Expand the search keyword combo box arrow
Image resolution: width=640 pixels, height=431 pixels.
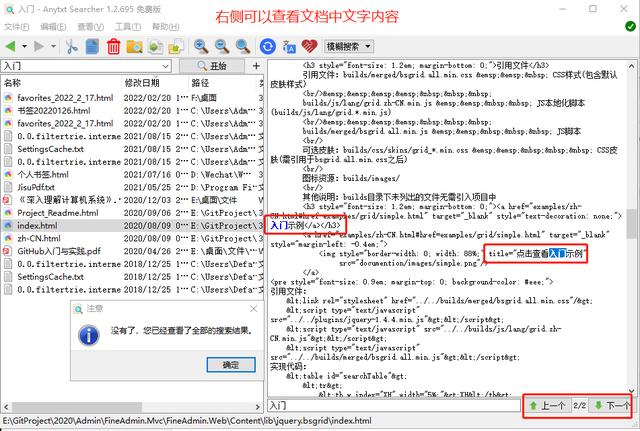165,66
